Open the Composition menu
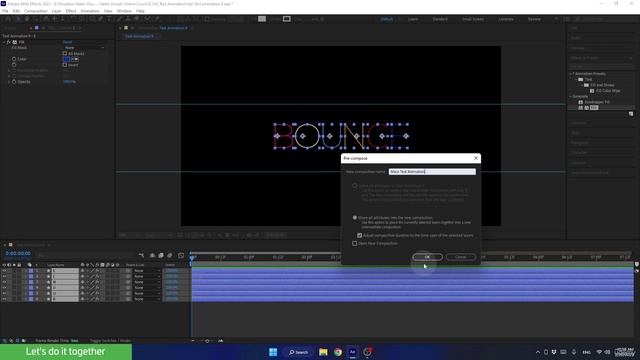The height and width of the screenshot is (360, 640). point(36,11)
